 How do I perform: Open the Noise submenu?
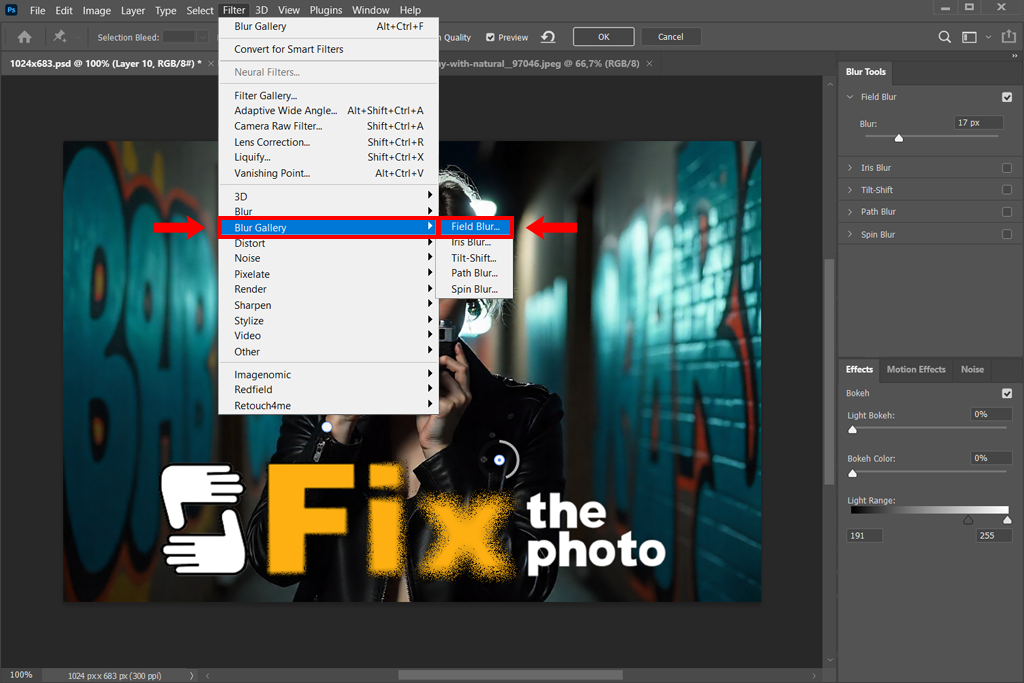(x=328, y=258)
